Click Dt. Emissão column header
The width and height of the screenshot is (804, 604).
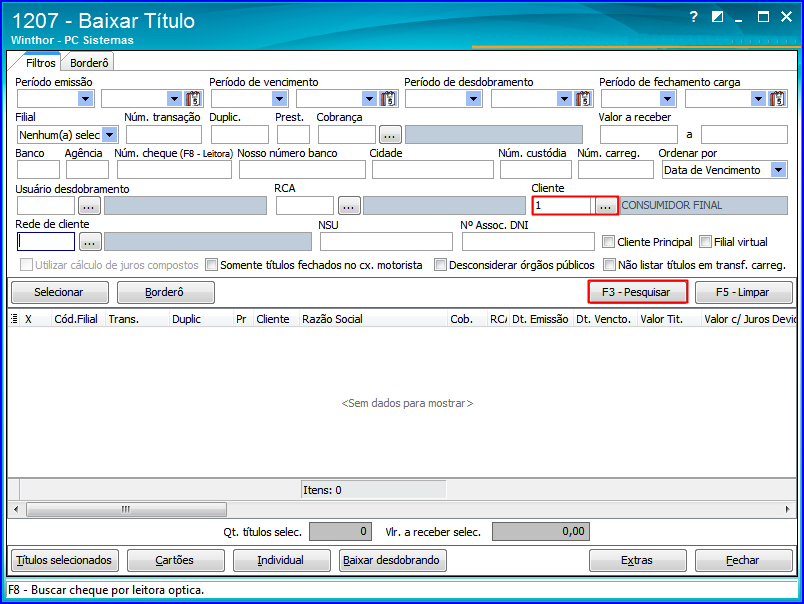point(541,319)
